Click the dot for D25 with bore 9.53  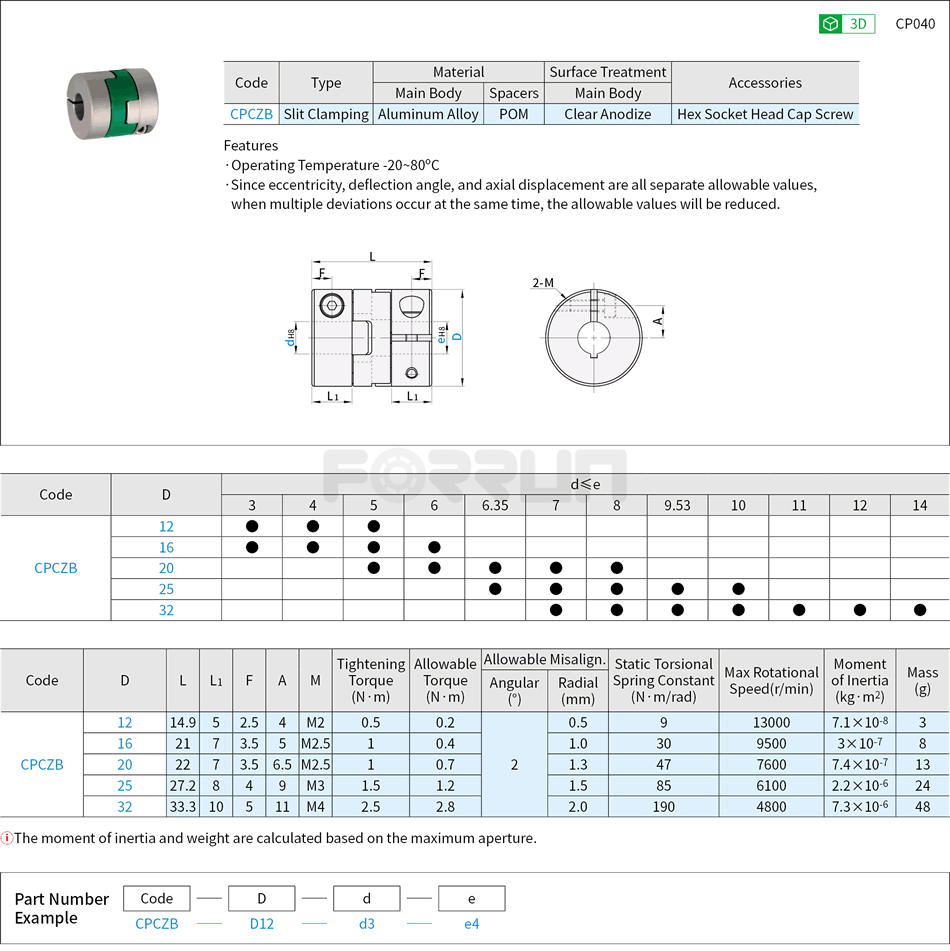(678, 589)
